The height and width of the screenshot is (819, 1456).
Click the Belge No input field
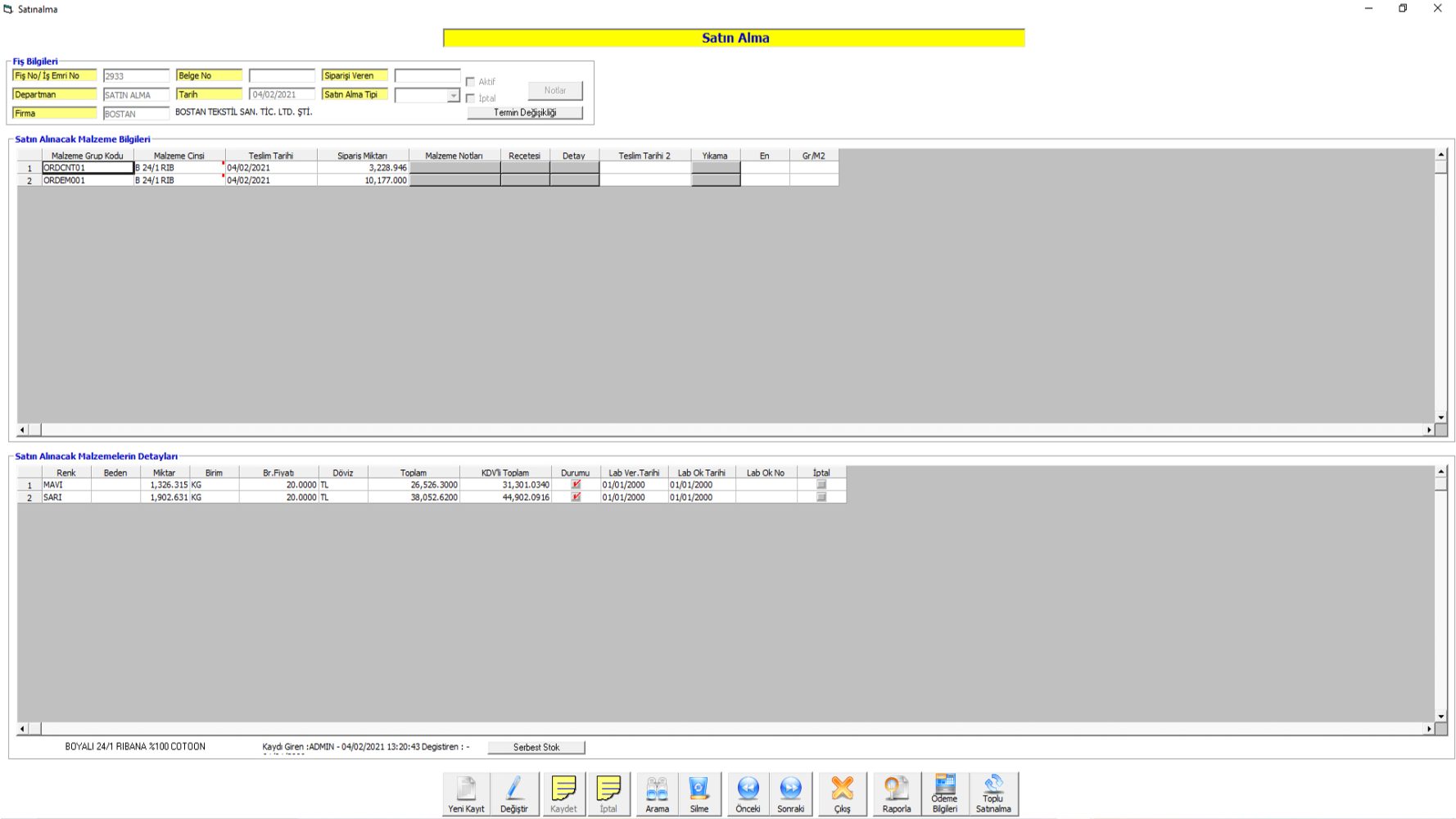(282, 76)
